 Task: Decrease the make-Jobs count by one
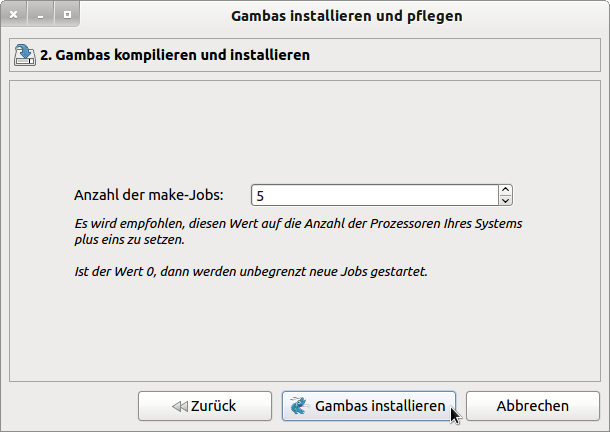(x=505, y=201)
